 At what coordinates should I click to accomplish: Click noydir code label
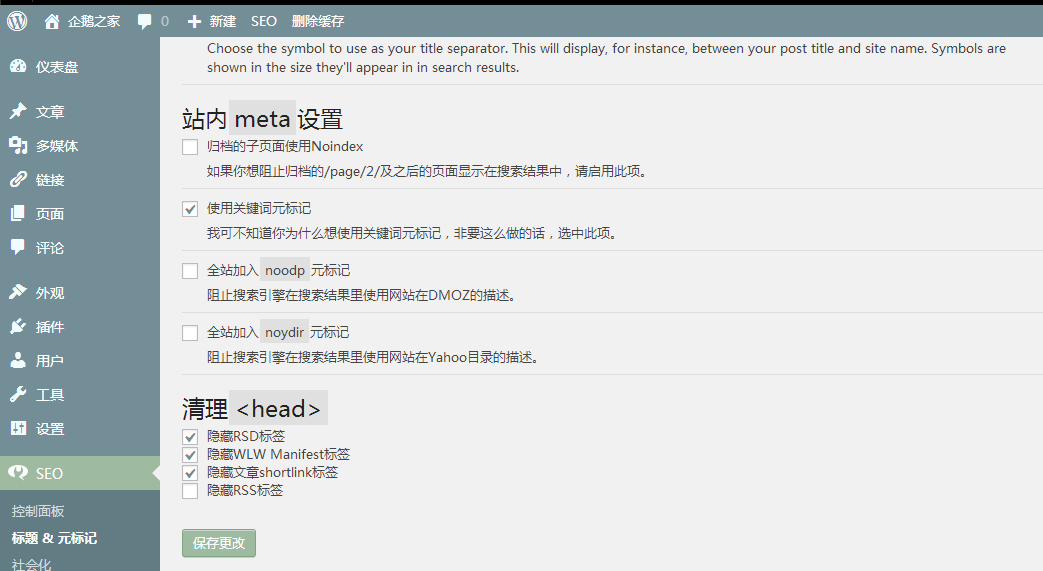coord(284,332)
